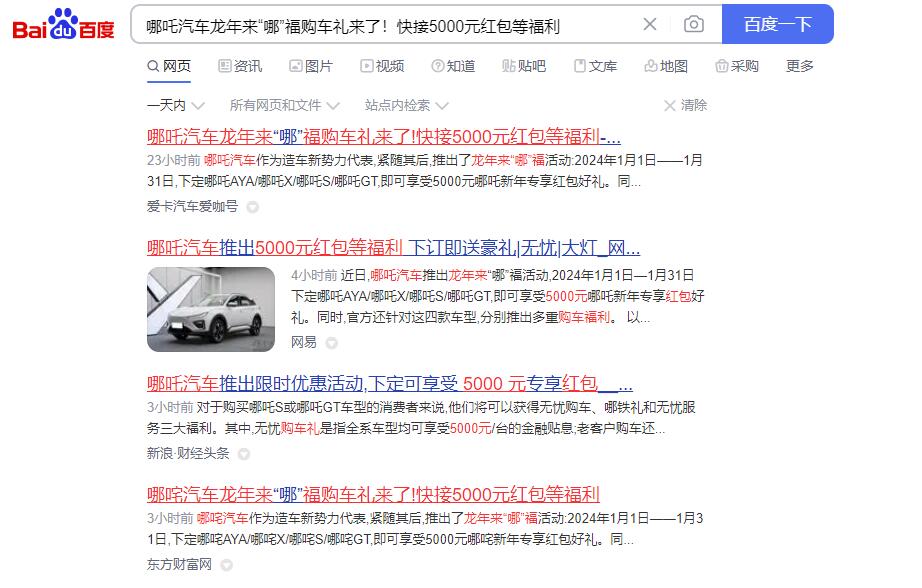This screenshot has width=922, height=588.
Task: Click the 4小时前 timestamp text
Action: [x=314, y=275]
